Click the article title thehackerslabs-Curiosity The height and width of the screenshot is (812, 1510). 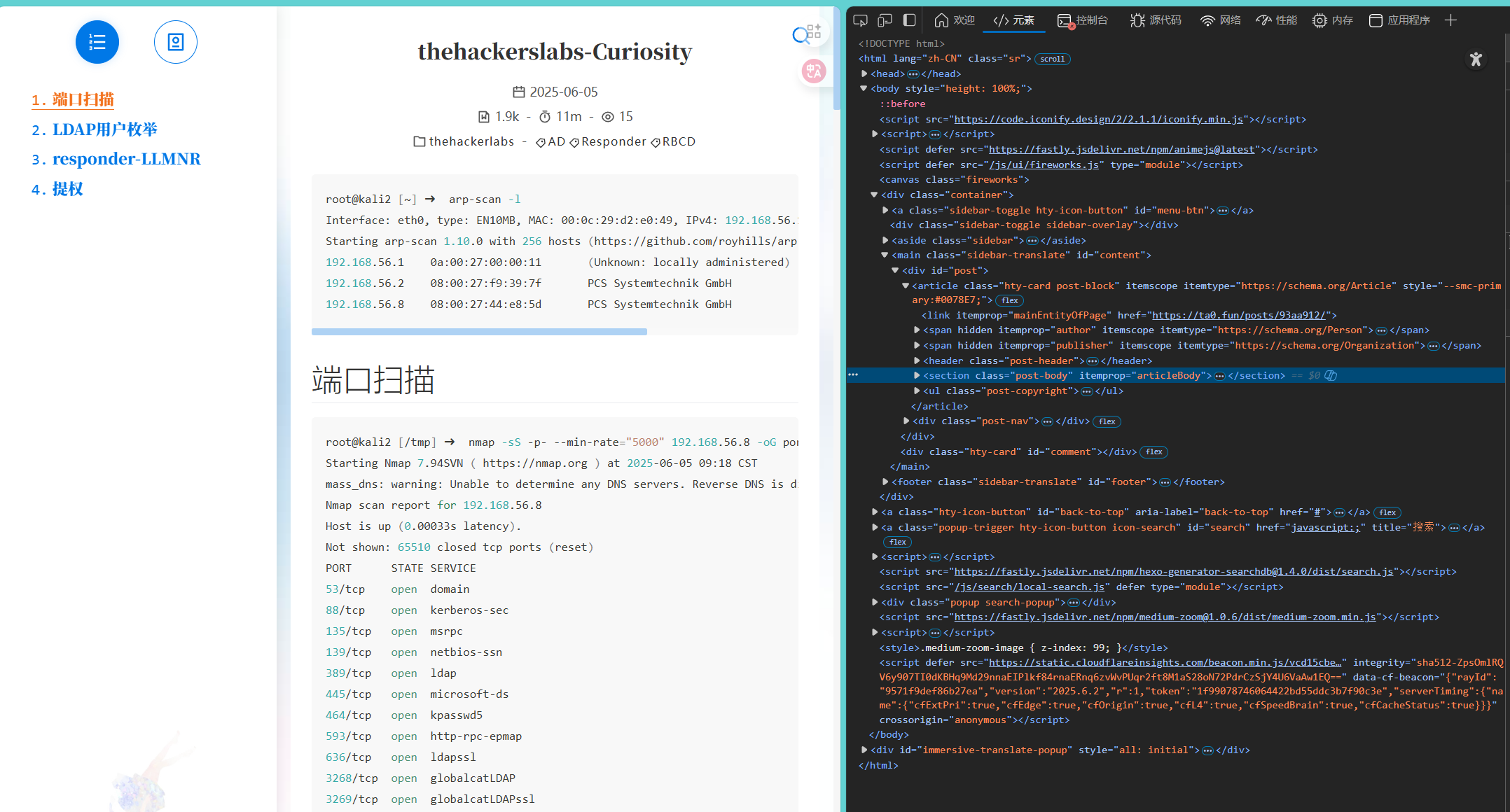point(555,51)
